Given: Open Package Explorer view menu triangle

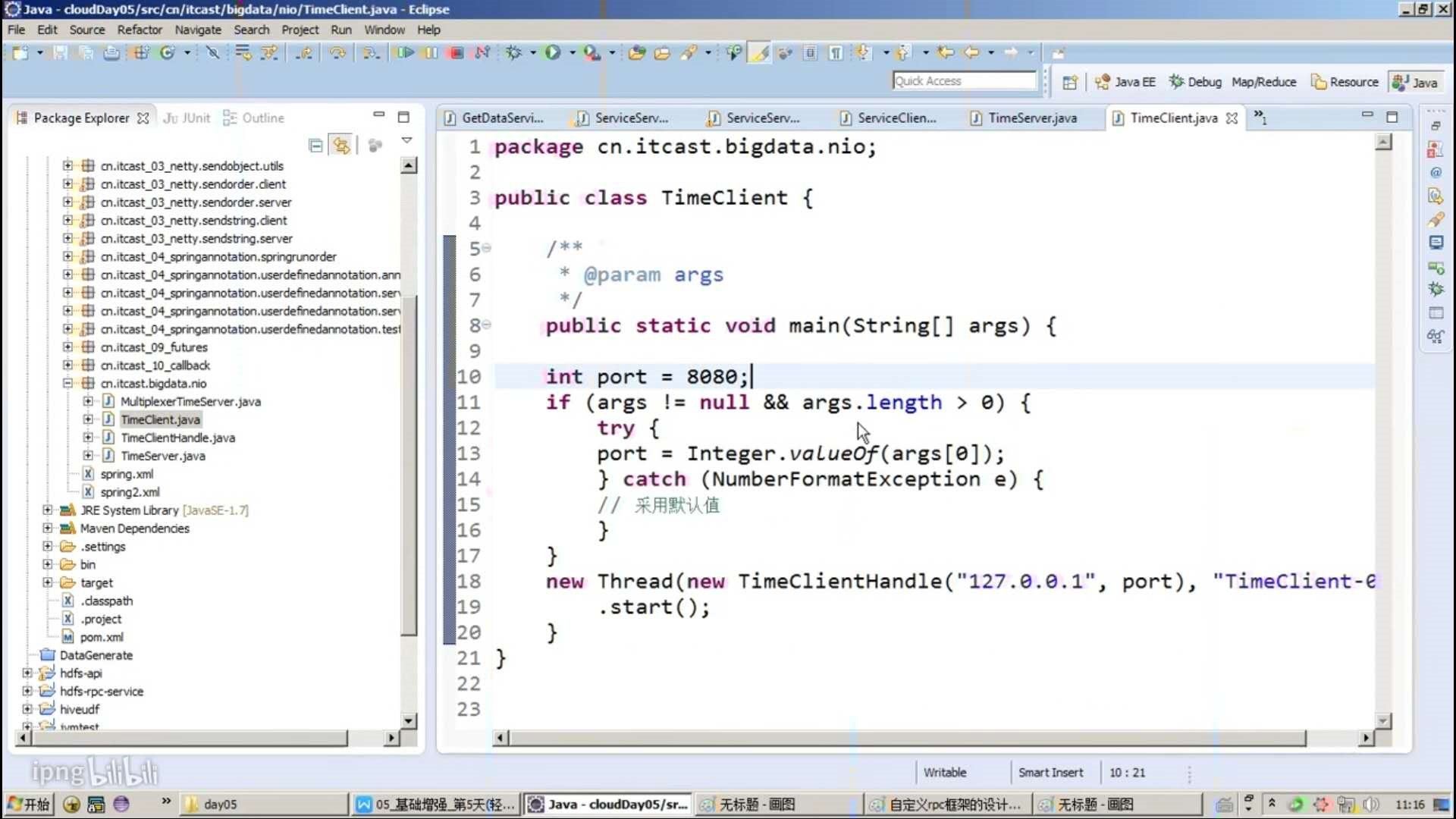Looking at the screenshot, I should pos(406,141).
